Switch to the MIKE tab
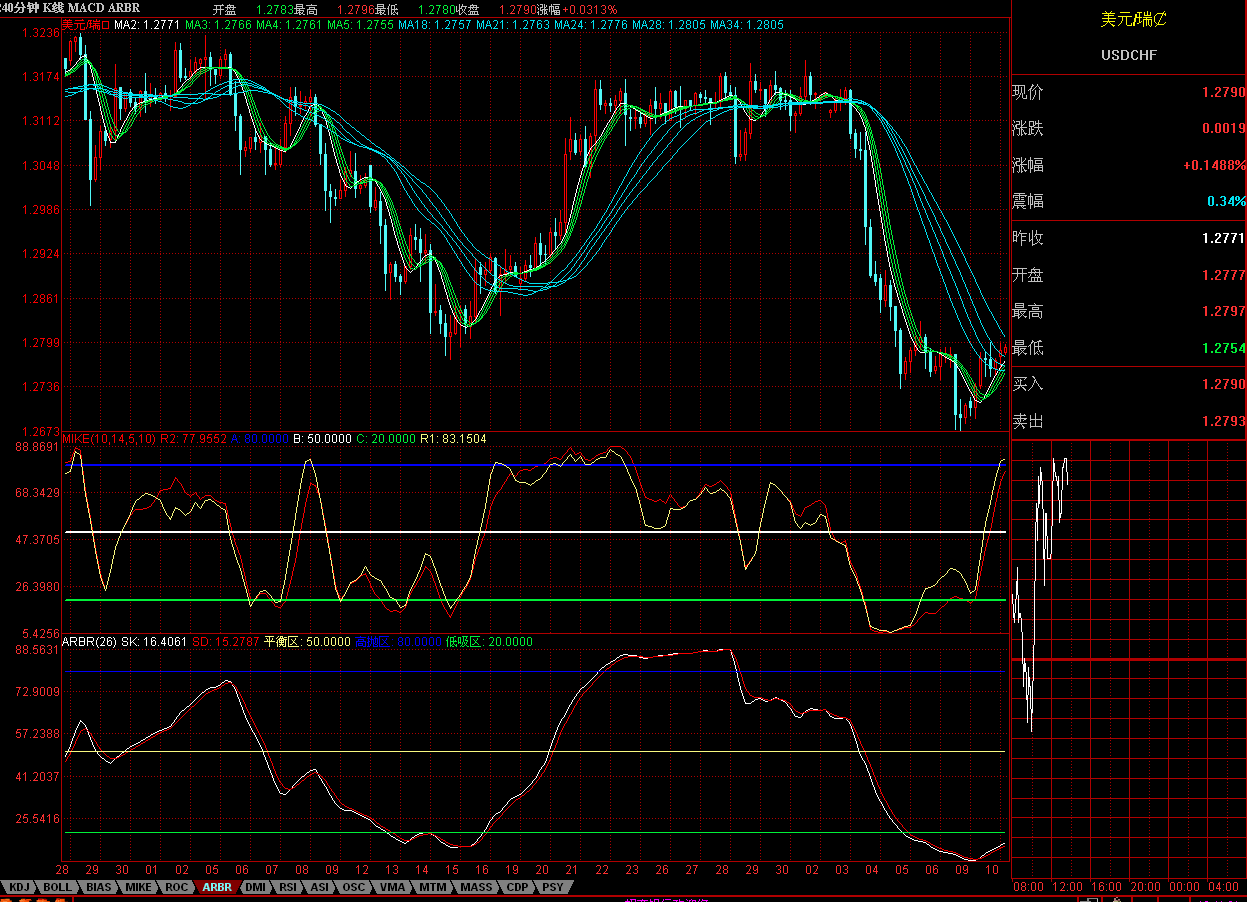The image size is (1247, 902). click(138, 887)
